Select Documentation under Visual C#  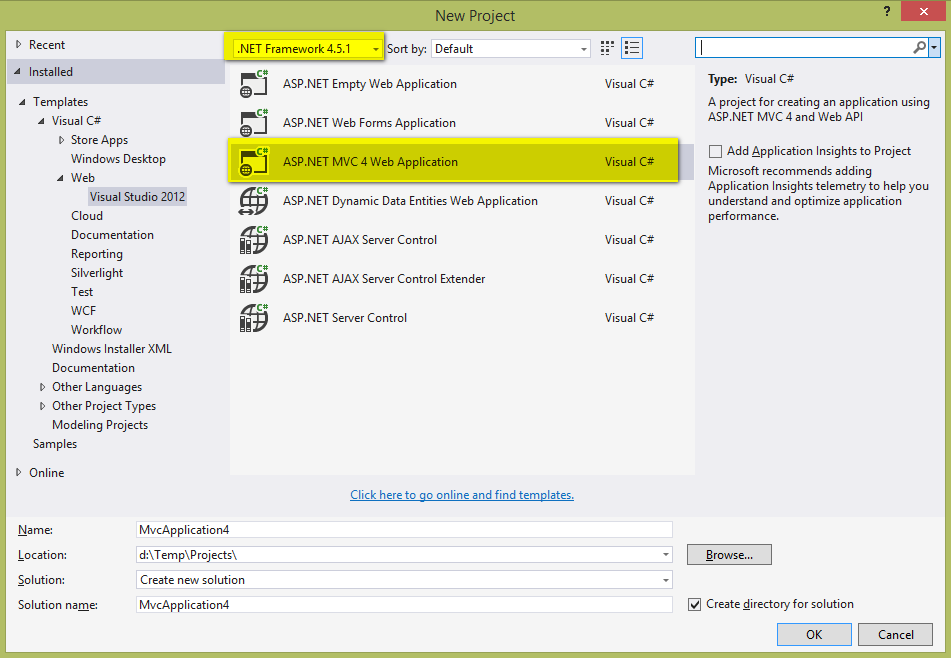coord(112,235)
